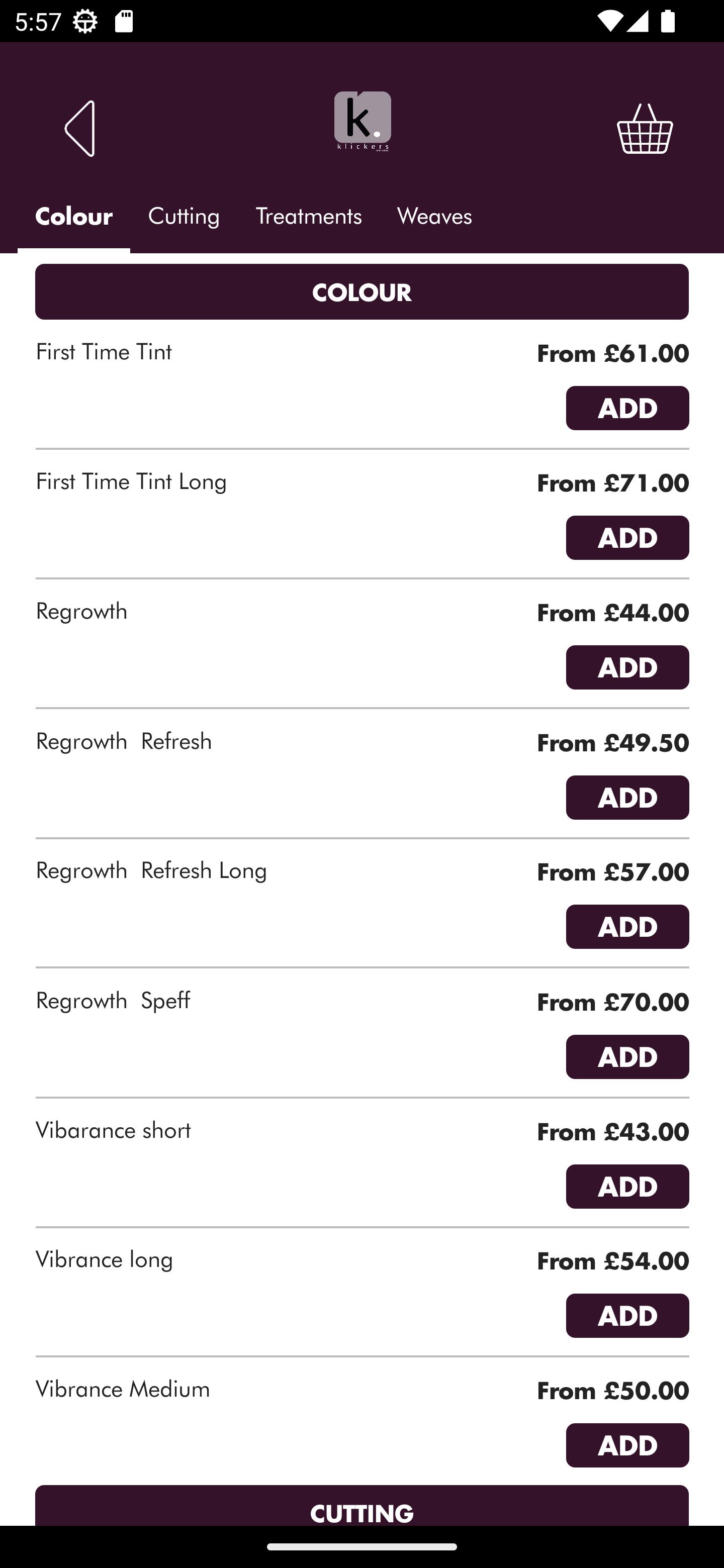Switch to the Treatments tab
Image resolution: width=724 pixels, height=1568 pixels.
(x=308, y=217)
